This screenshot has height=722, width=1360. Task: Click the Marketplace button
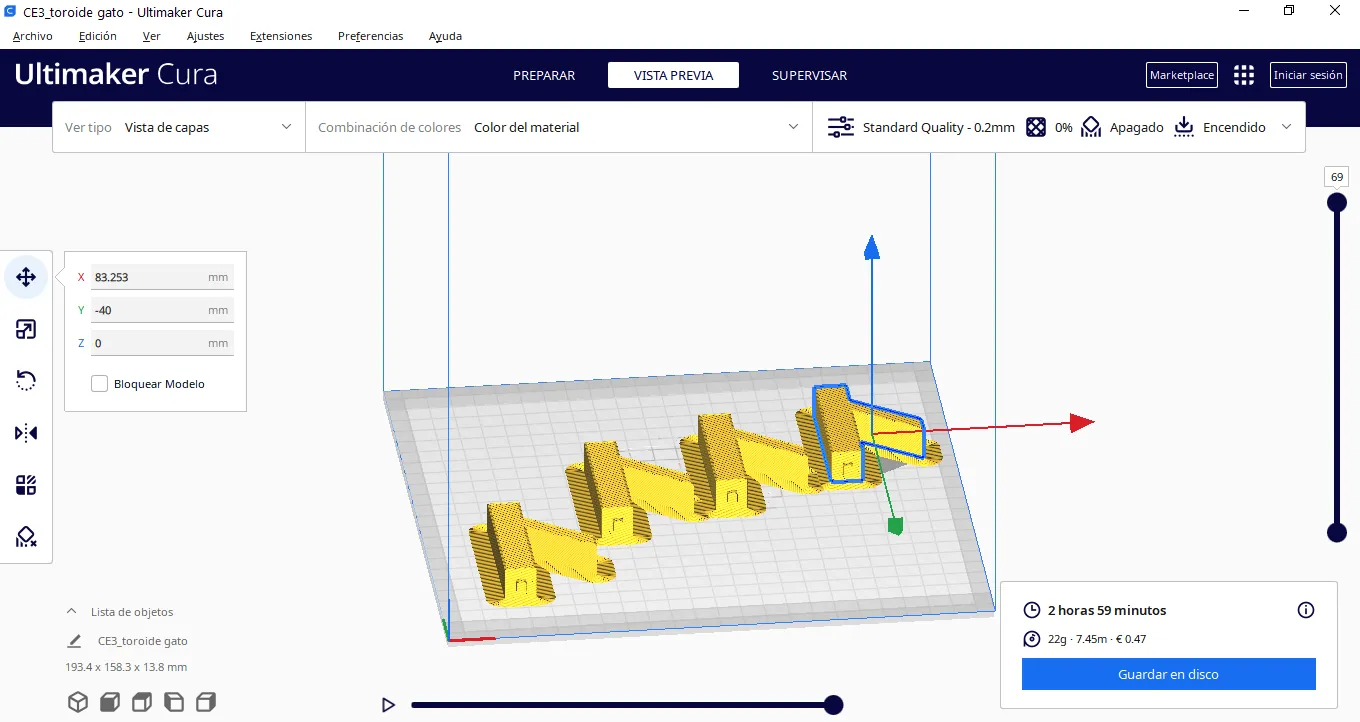tap(1181, 75)
